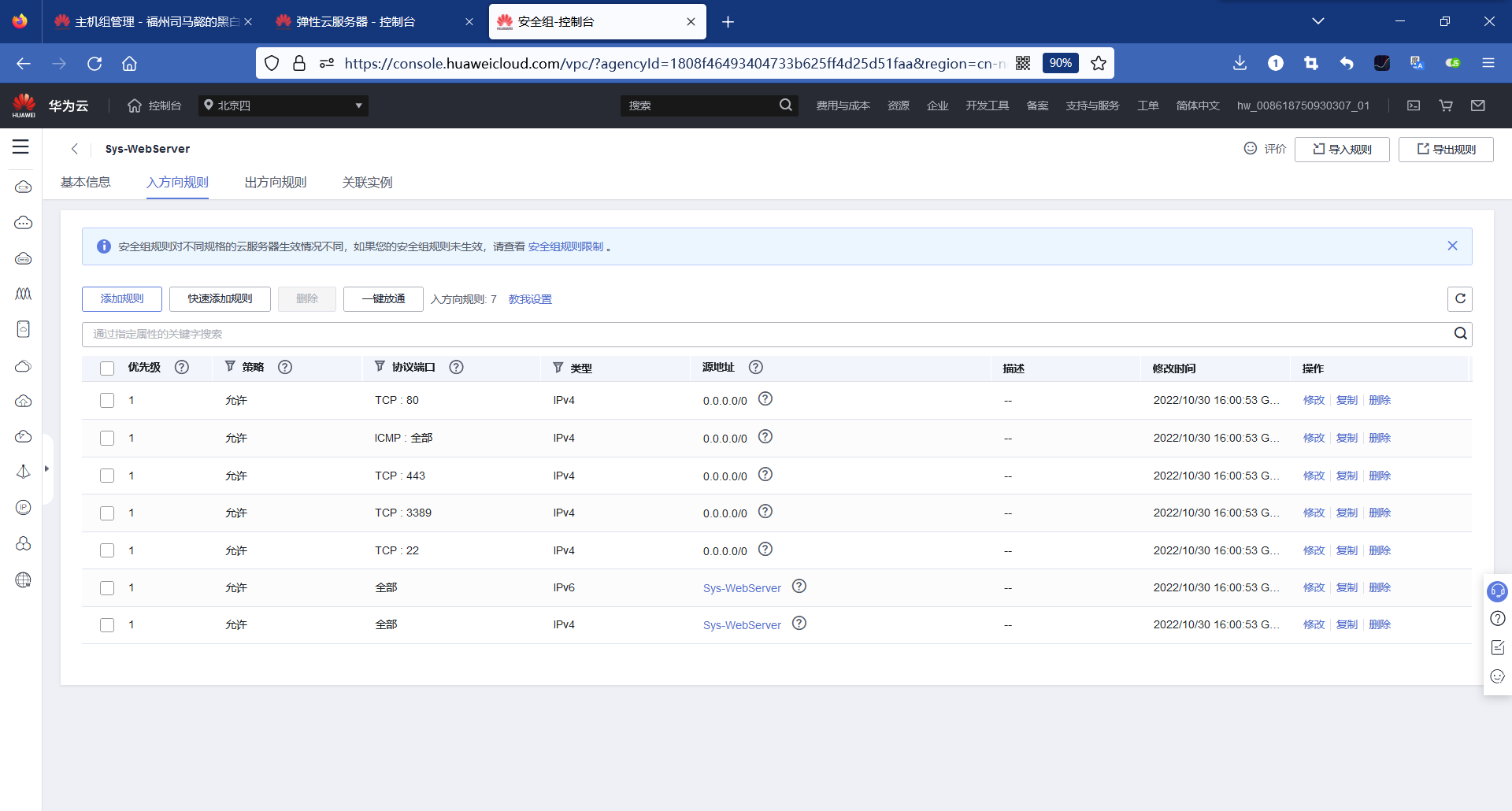1512x811 pixels.
Task: Bookmark this page with star icon
Action: (1099, 63)
